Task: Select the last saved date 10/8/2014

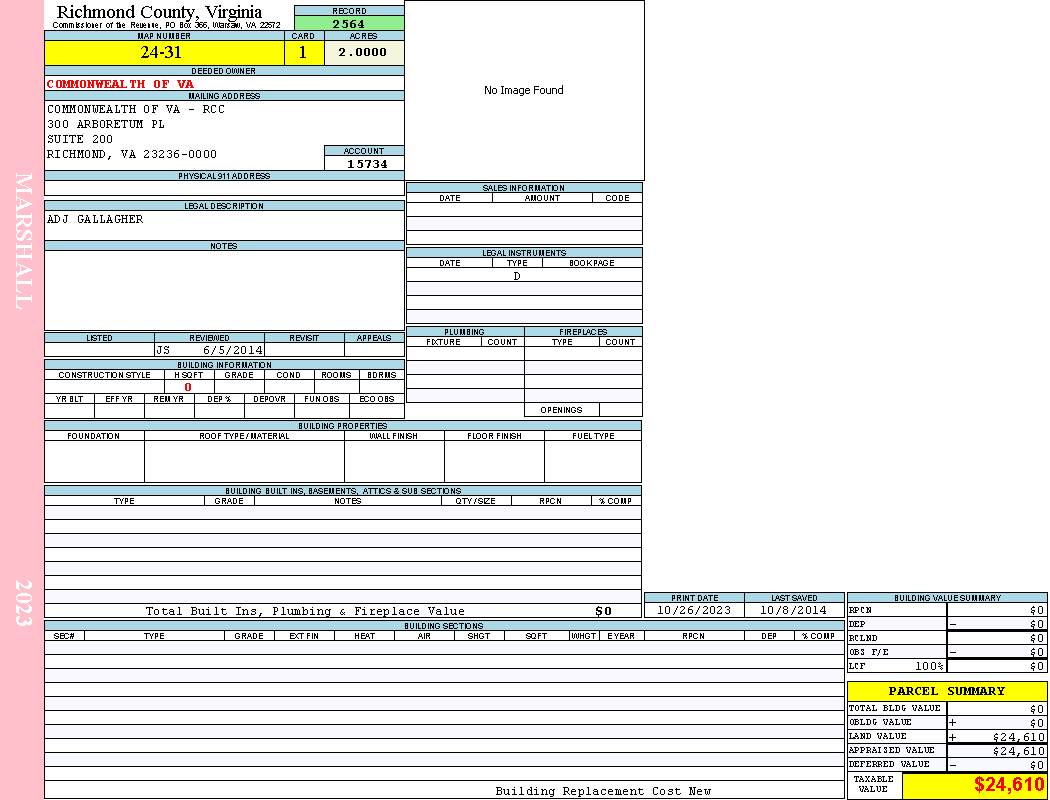Action: [793, 610]
